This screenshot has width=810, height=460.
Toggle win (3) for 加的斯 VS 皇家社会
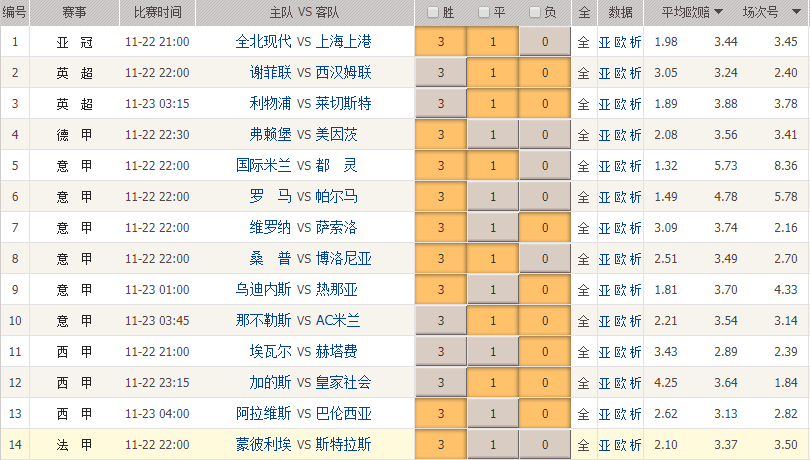tap(441, 383)
